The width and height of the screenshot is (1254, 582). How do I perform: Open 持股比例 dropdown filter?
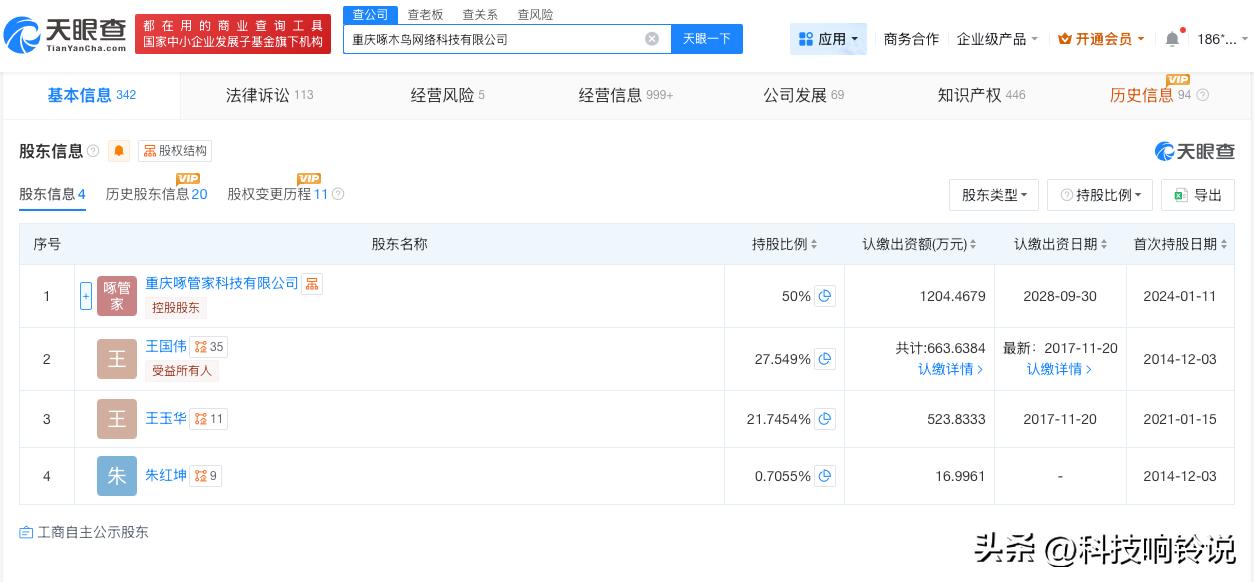[1100, 195]
